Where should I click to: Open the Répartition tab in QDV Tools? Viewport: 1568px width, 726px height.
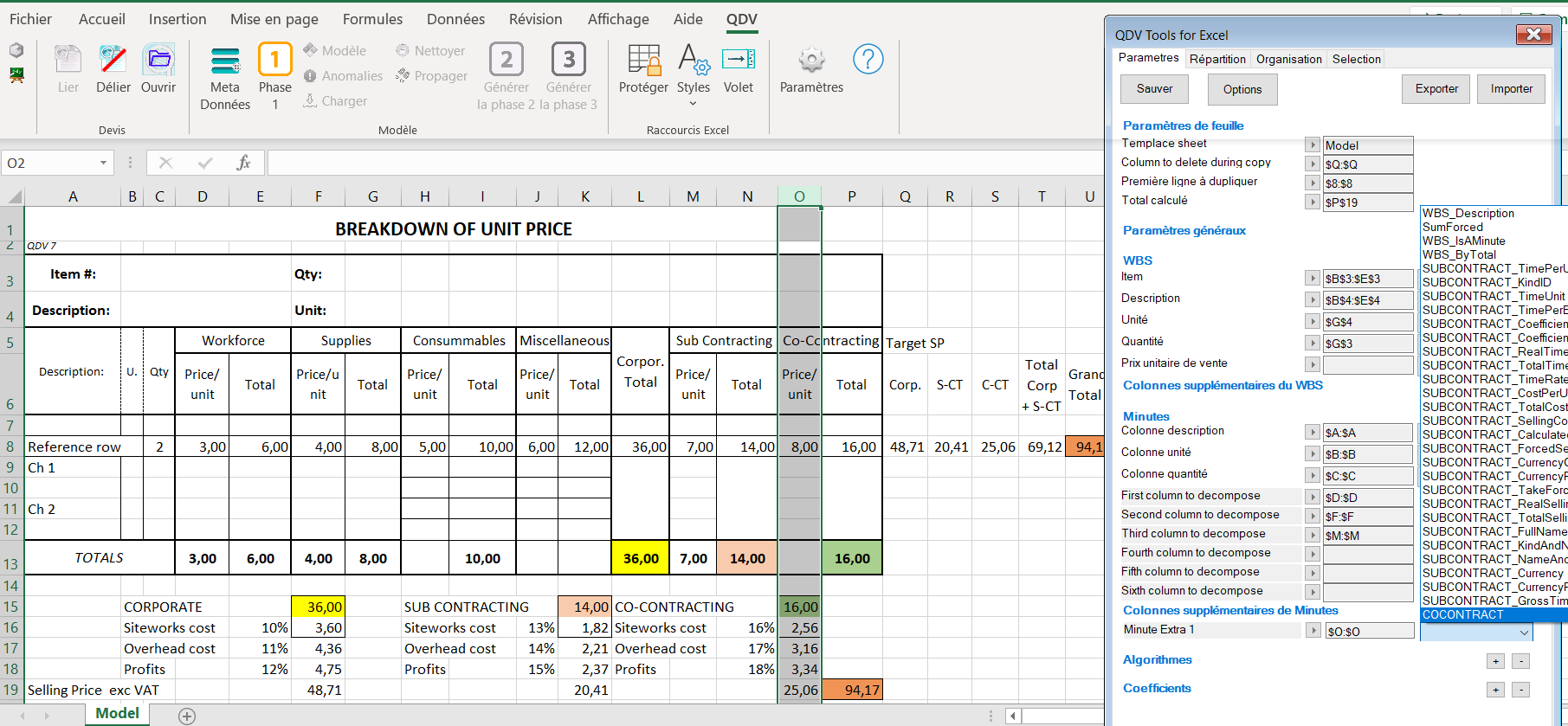[x=1217, y=59]
